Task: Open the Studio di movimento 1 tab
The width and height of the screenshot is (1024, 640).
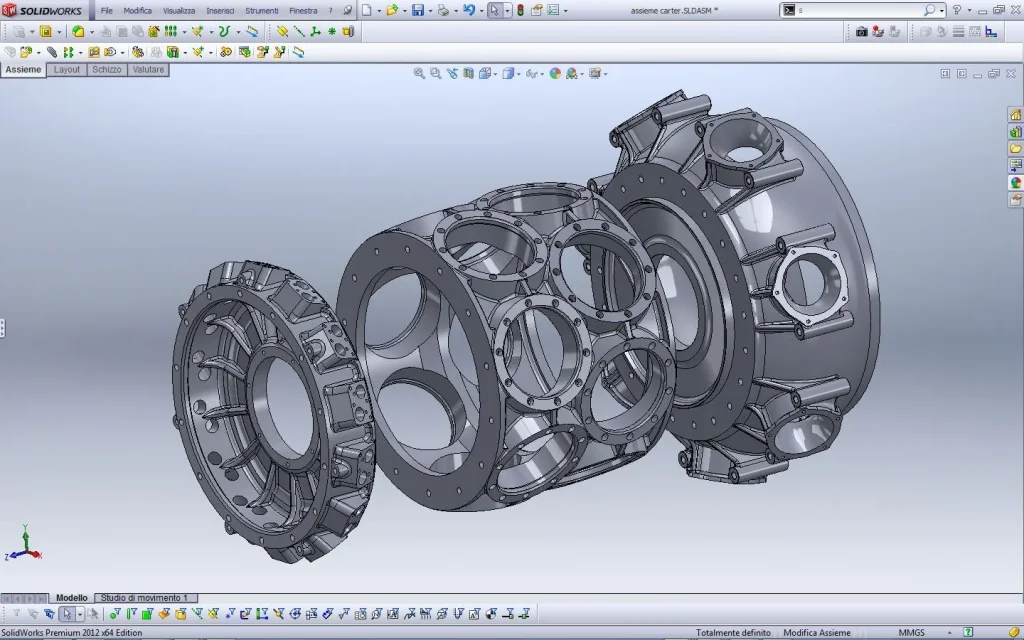Action: tap(144, 598)
